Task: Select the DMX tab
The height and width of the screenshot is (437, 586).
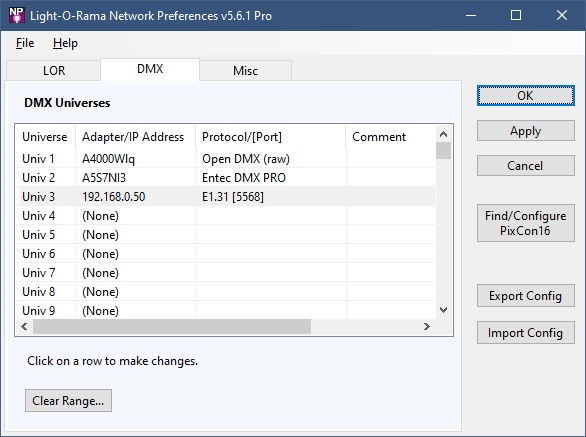Action: coord(150,69)
